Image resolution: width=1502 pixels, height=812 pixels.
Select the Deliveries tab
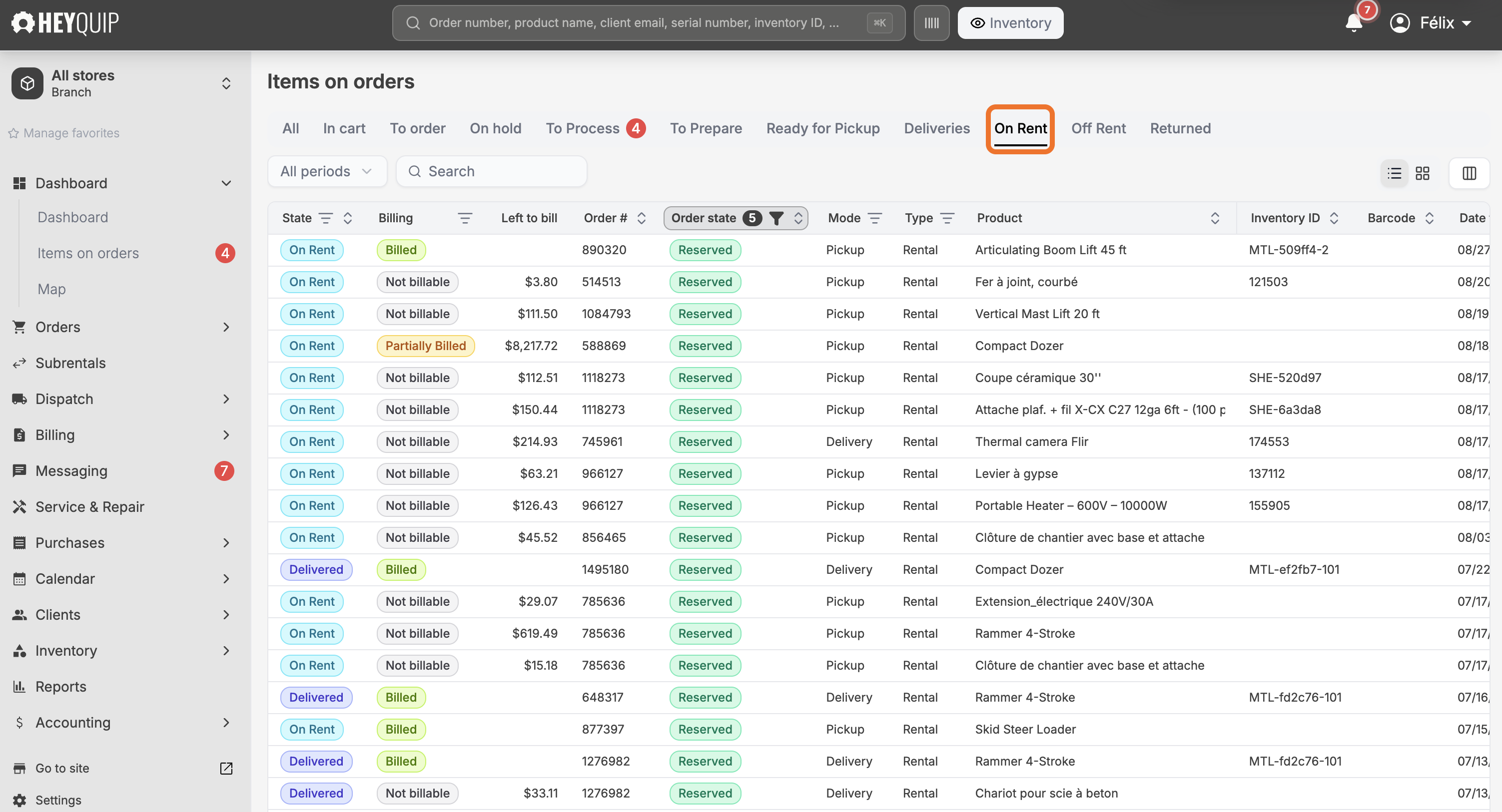pyautogui.click(x=936, y=128)
